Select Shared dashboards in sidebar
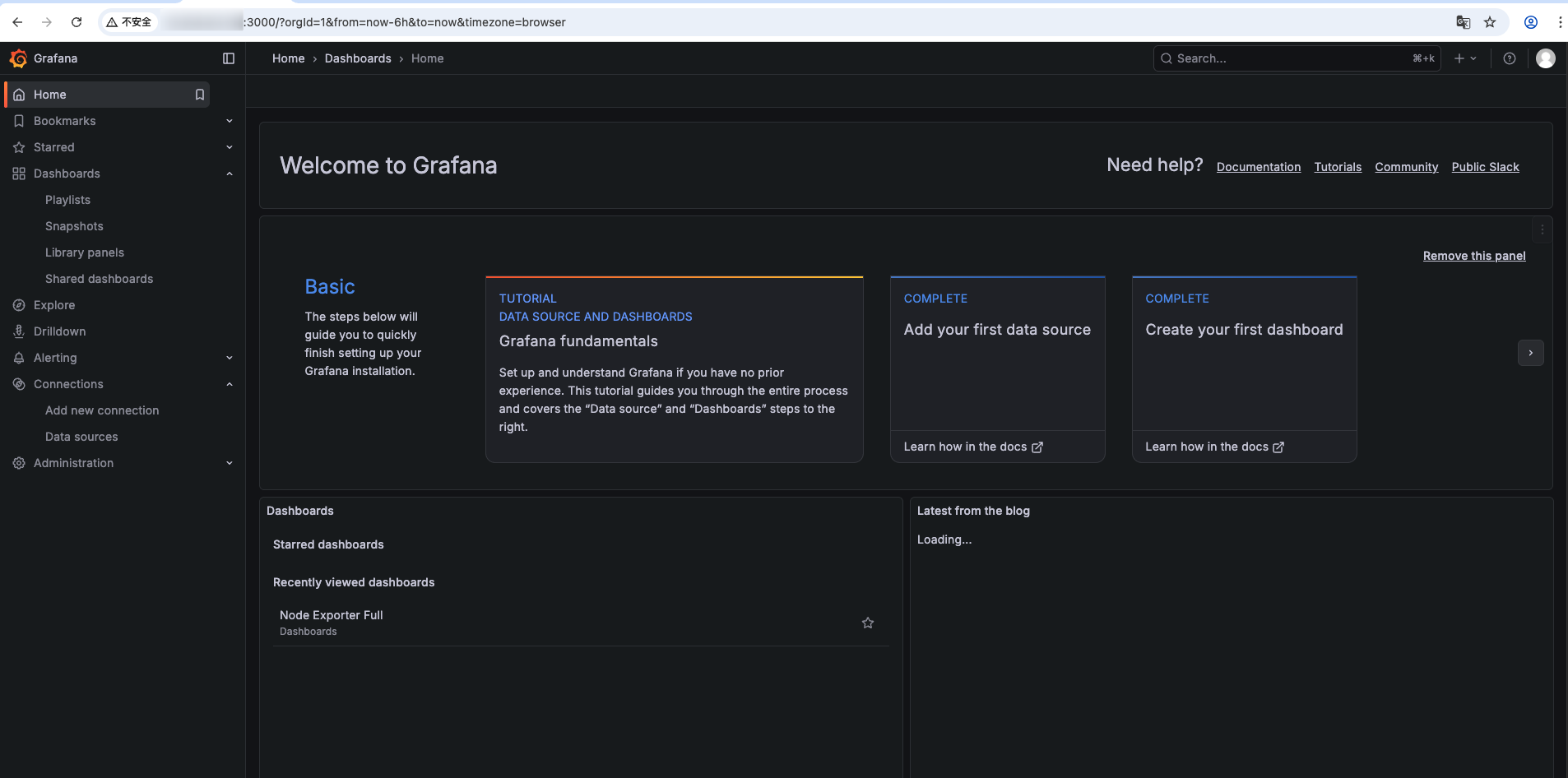Image resolution: width=1568 pixels, height=778 pixels. (x=99, y=279)
